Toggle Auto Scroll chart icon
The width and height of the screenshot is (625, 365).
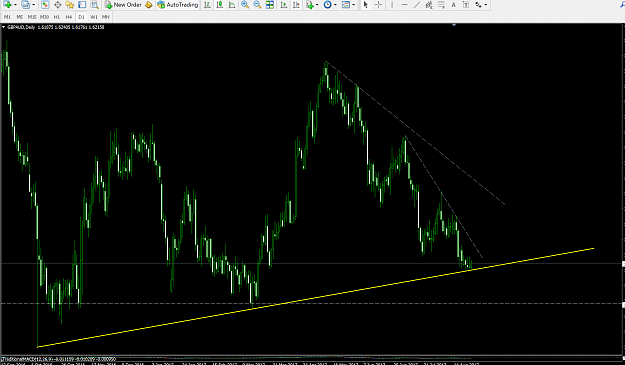(284, 4)
